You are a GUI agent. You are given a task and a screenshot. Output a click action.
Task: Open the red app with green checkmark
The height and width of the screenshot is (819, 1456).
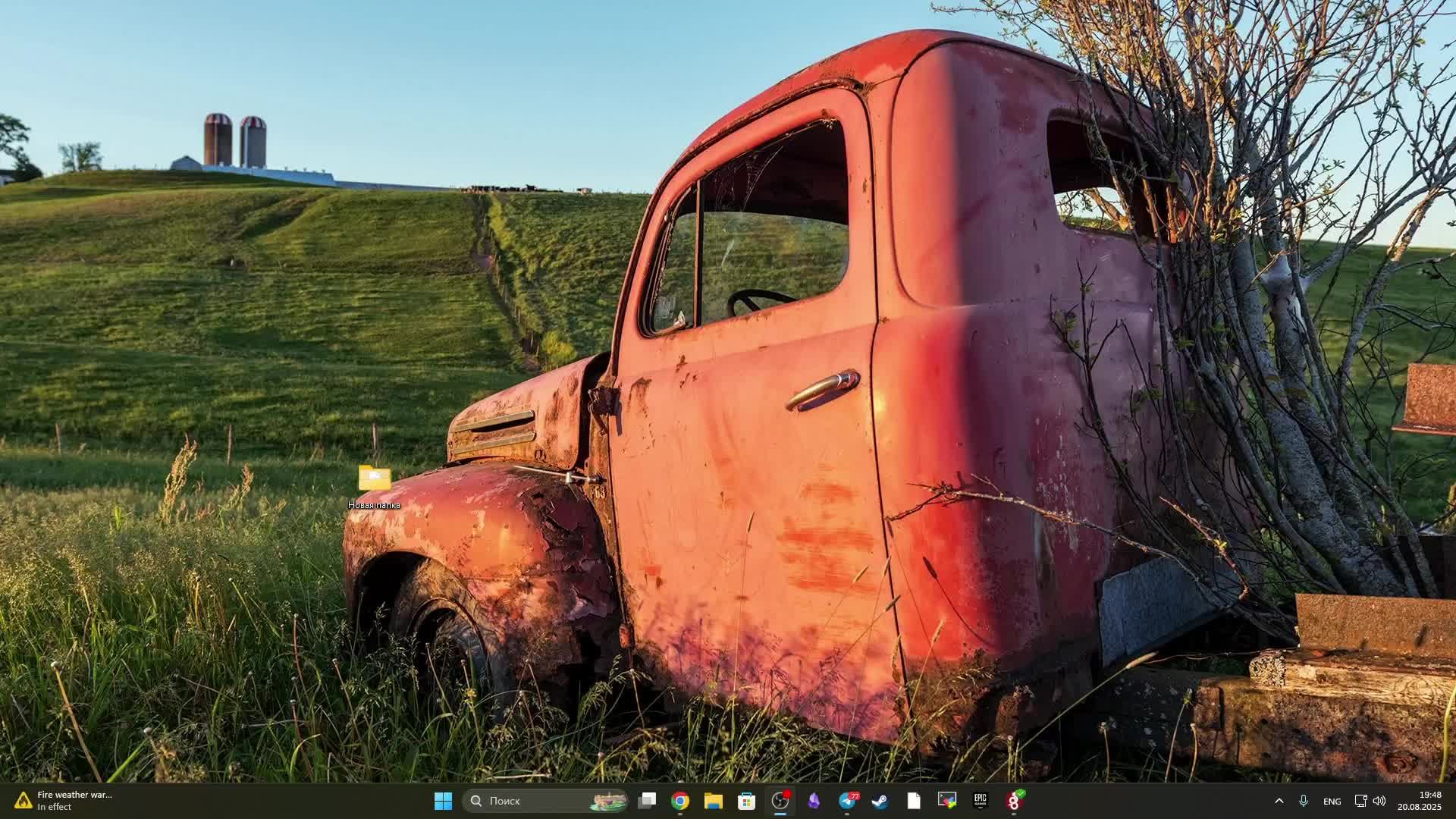pyautogui.click(x=1014, y=801)
